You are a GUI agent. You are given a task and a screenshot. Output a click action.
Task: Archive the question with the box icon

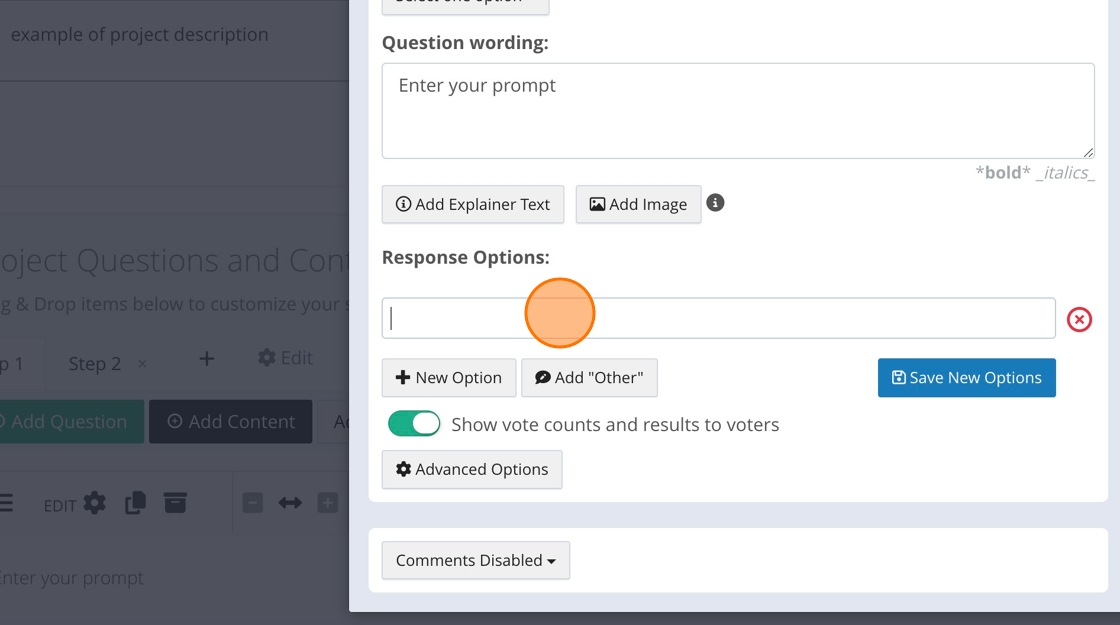tap(175, 503)
